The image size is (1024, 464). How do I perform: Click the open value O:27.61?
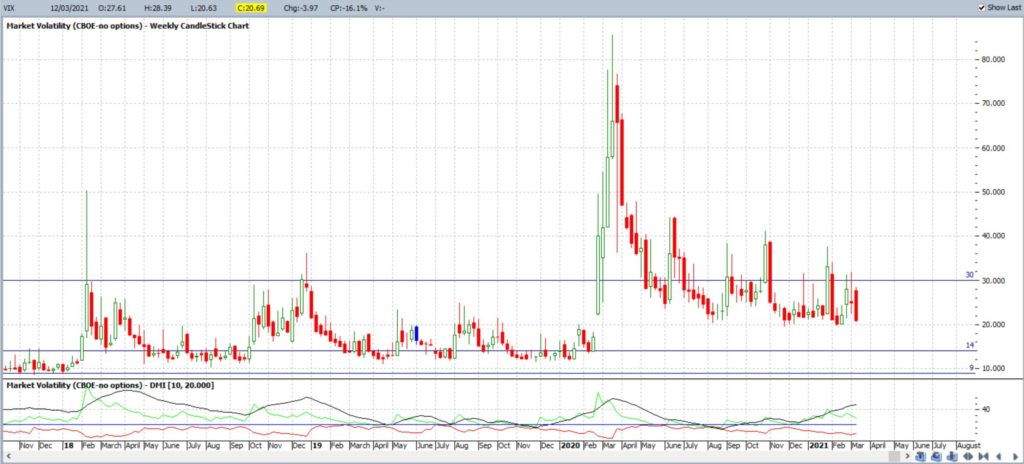pyautogui.click(x=110, y=7)
